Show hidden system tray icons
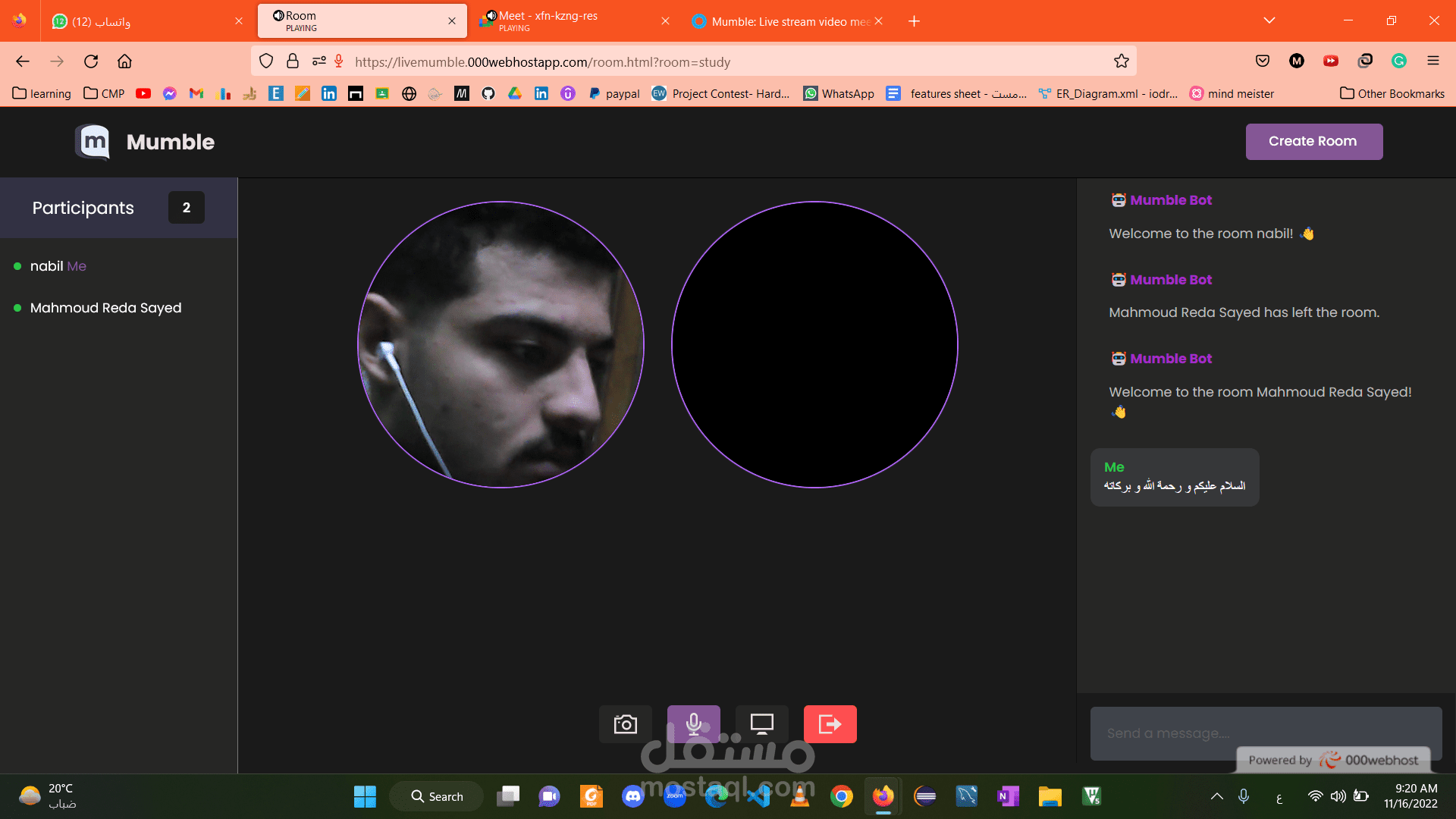 tap(1216, 796)
